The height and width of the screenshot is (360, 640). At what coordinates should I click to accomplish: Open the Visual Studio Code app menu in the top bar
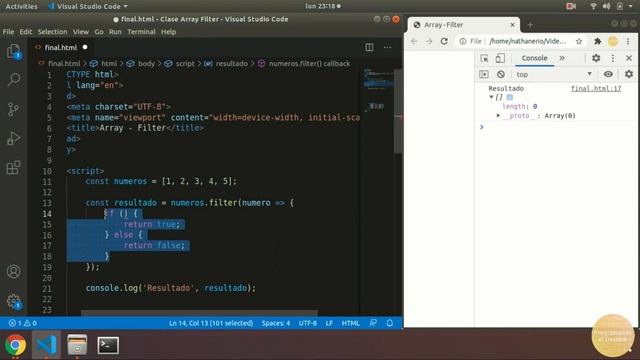[x=88, y=6]
